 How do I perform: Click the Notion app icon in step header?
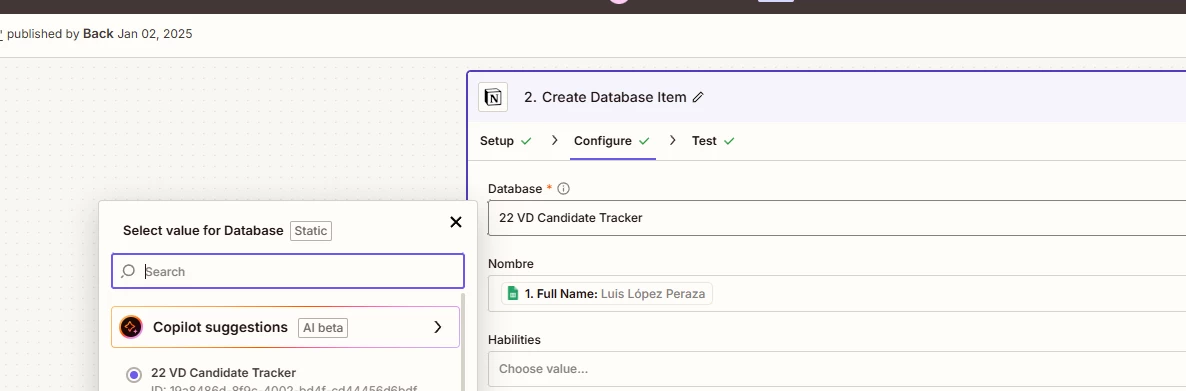(x=493, y=98)
